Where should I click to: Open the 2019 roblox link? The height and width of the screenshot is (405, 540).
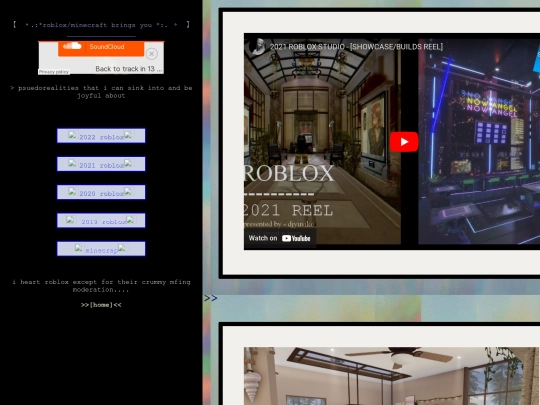(101, 220)
